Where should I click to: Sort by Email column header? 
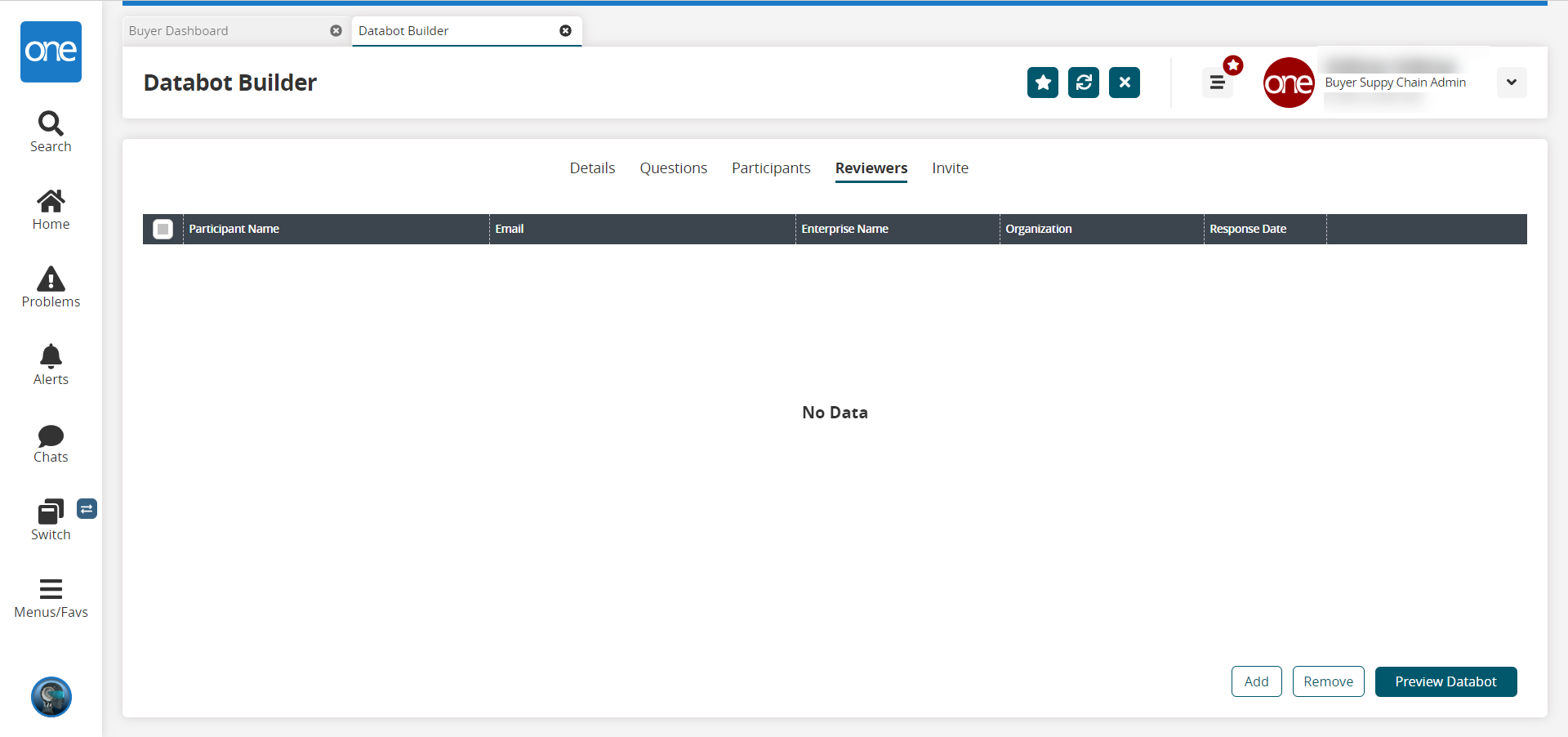pos(643,230)
